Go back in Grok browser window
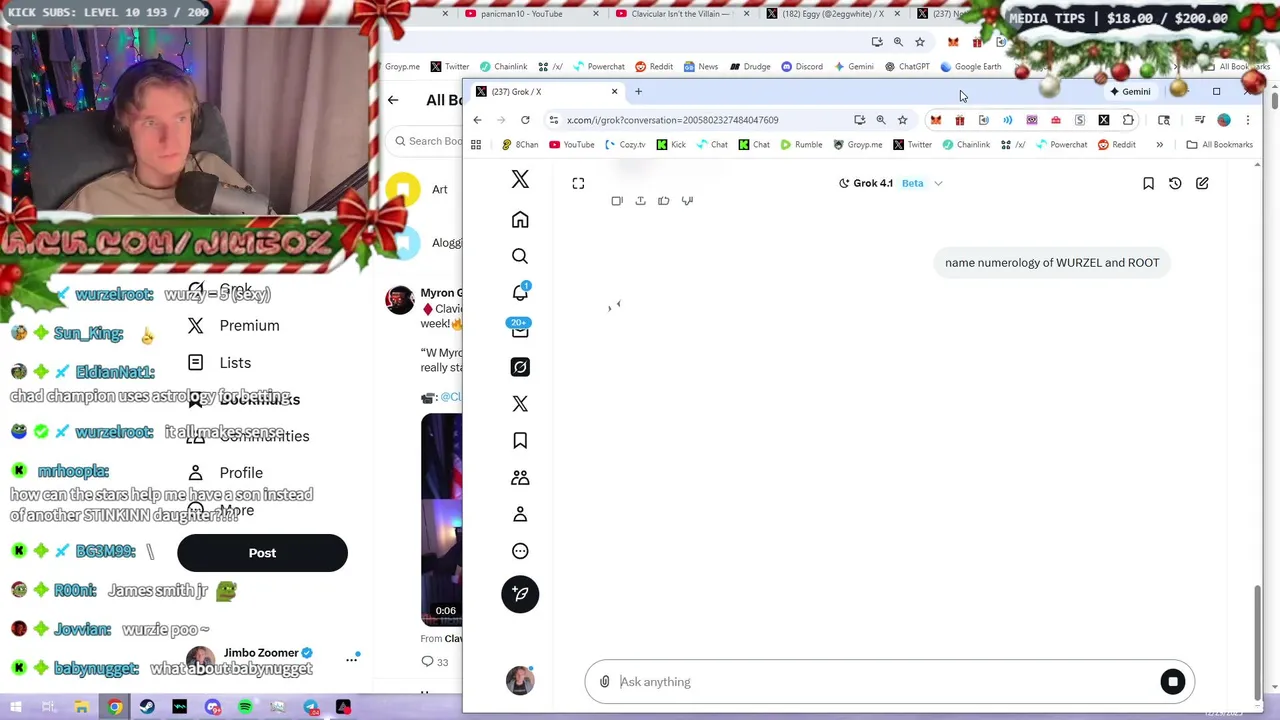The image size is (1280, 720). pyautogui.click(x=477, y=120)
